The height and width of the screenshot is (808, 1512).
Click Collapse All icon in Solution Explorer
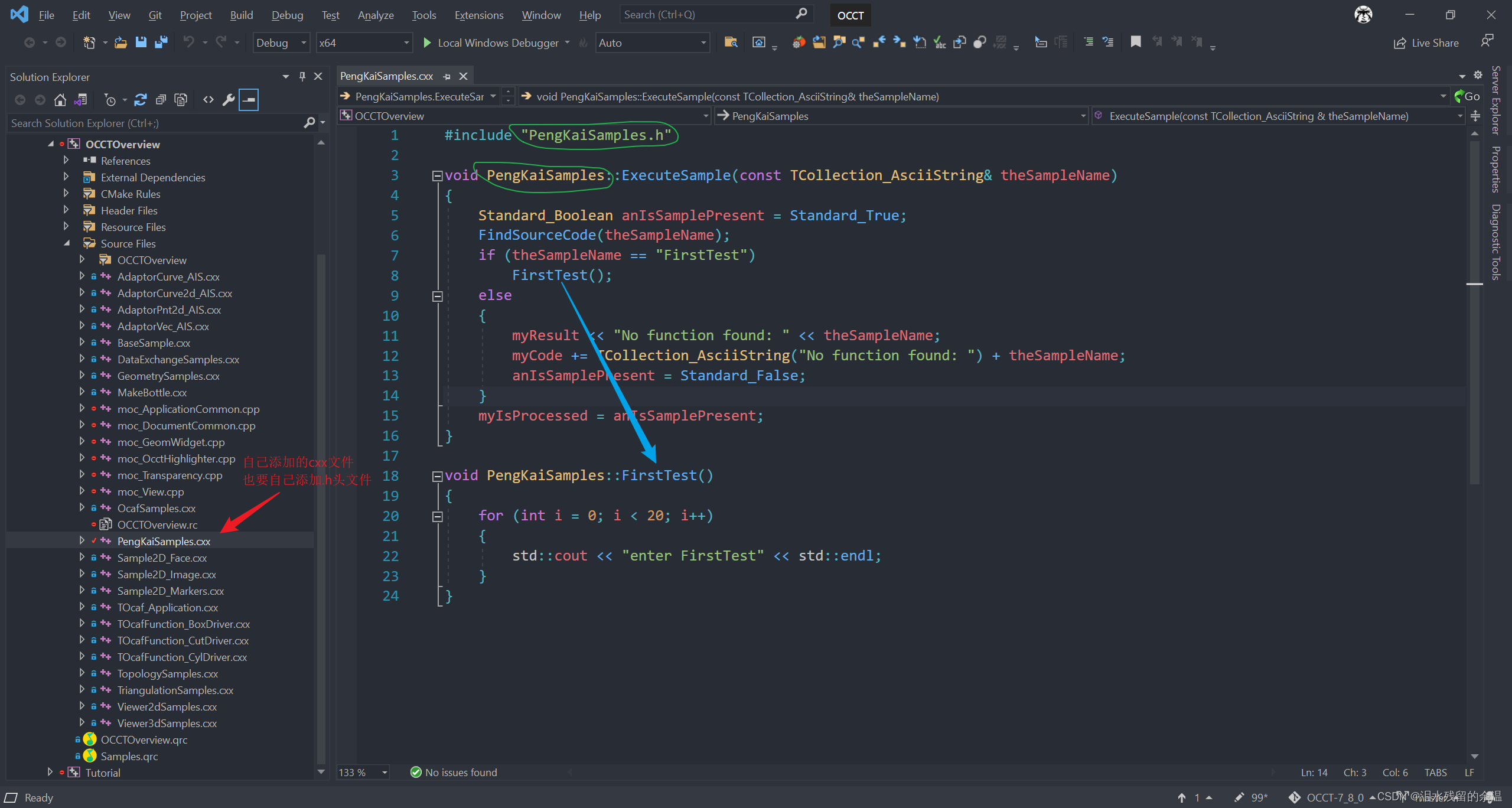click(161, 100)
